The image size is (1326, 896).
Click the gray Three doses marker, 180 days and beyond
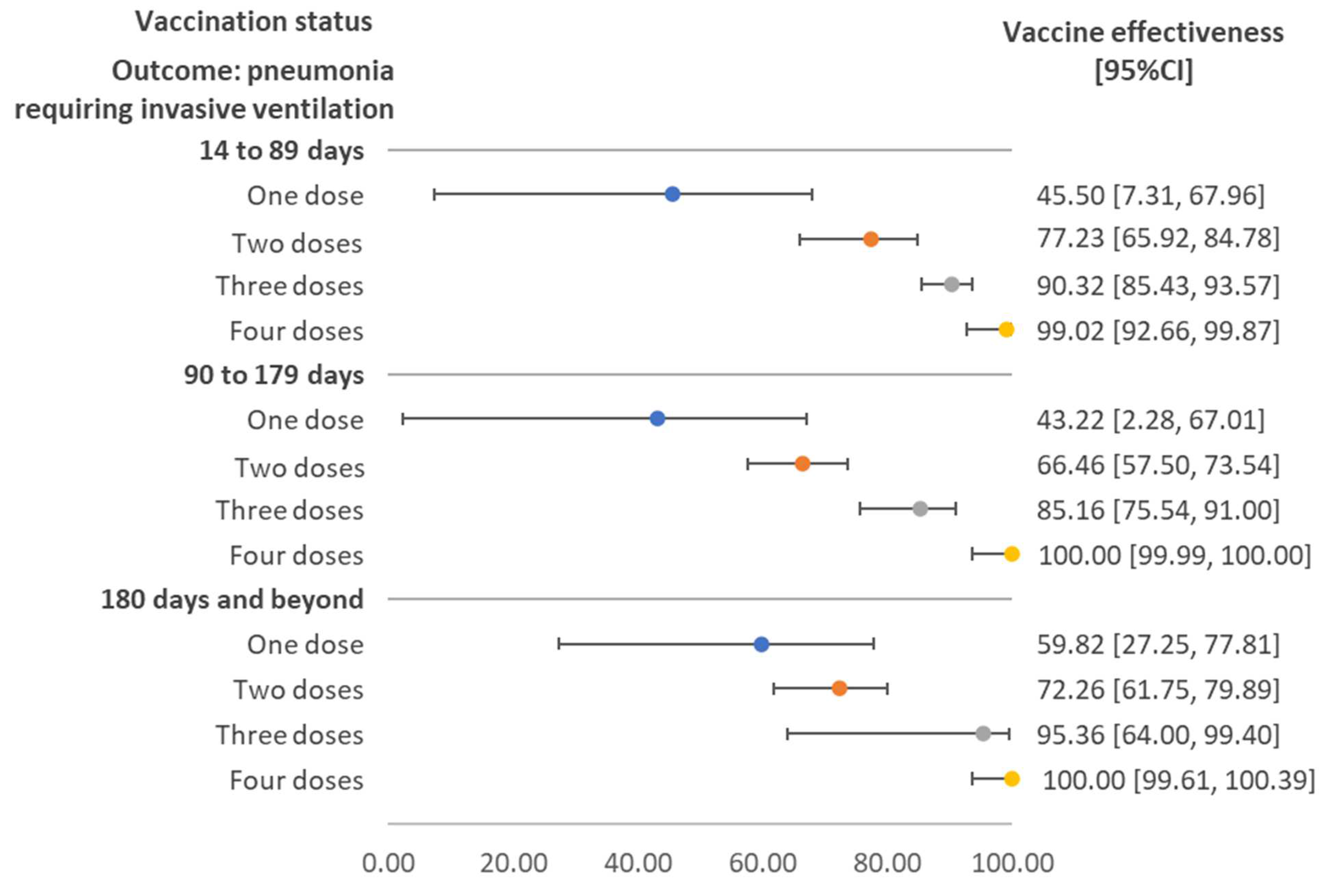point(983,734)
